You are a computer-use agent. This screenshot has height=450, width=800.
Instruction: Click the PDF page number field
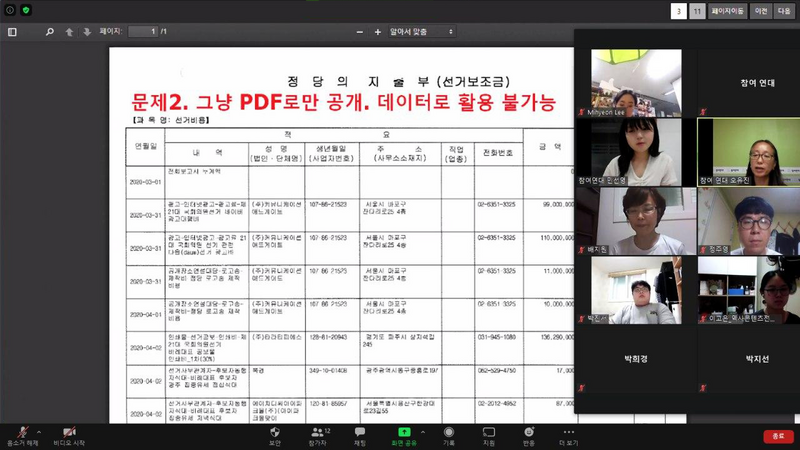[x=140, y=32]
